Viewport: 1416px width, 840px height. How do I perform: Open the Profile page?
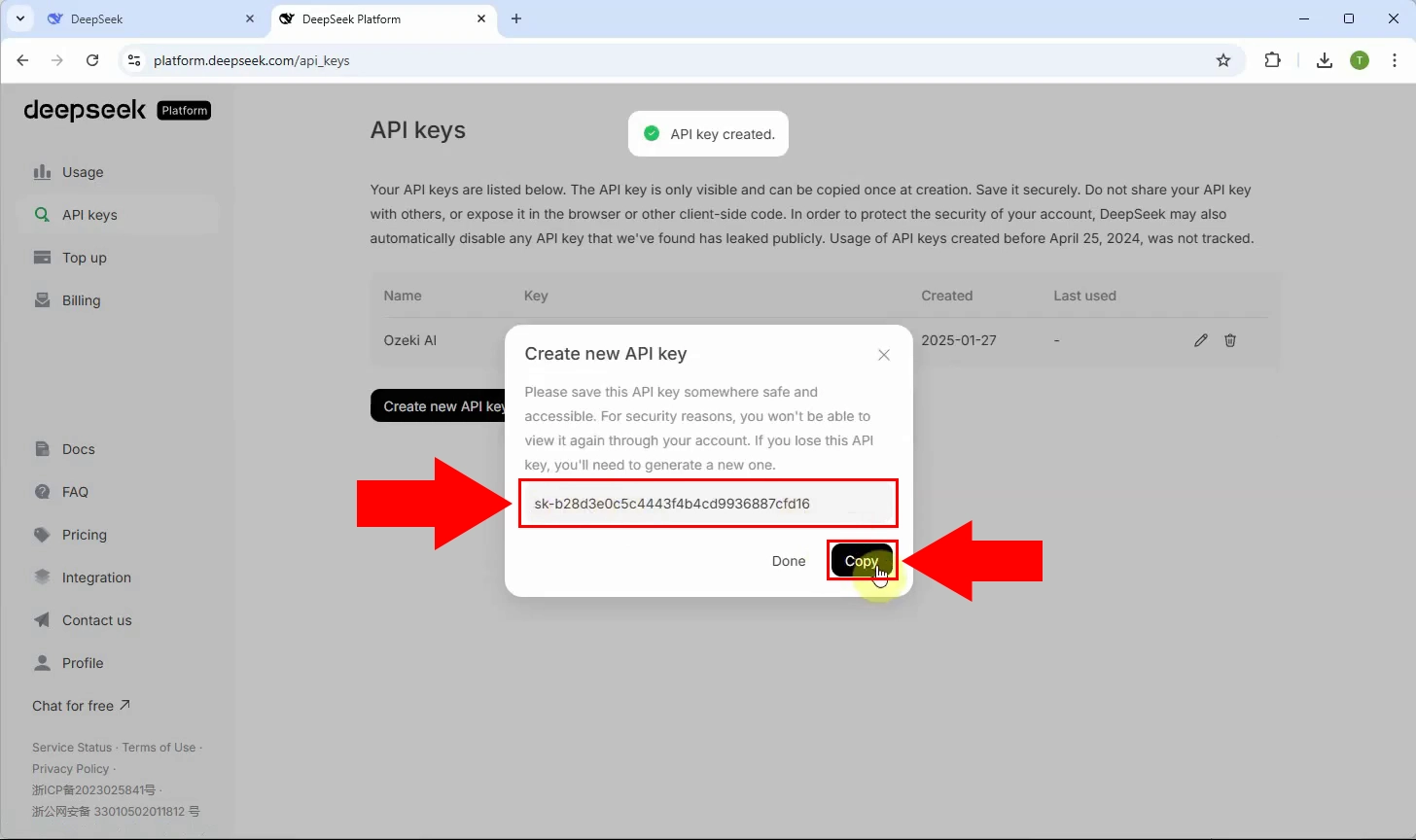pyautogui.click(x=118, y=663)
